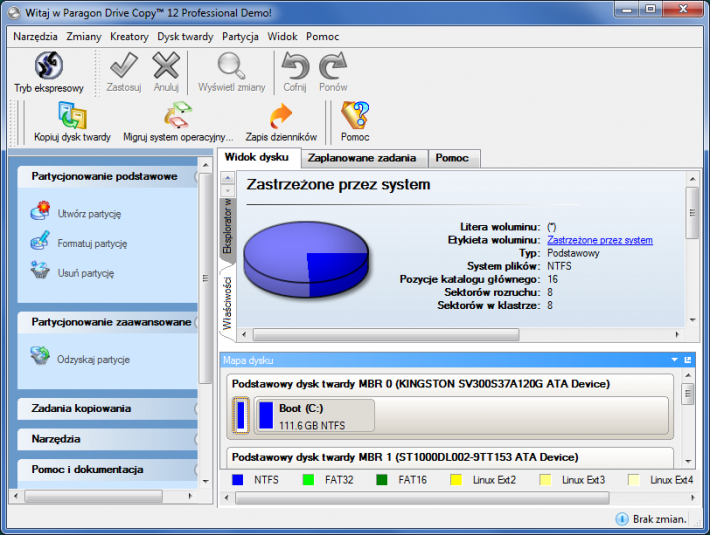Click the NTFS blue legend swatch
This screenshot has height=535, width=710.
[x=237, y=480]
